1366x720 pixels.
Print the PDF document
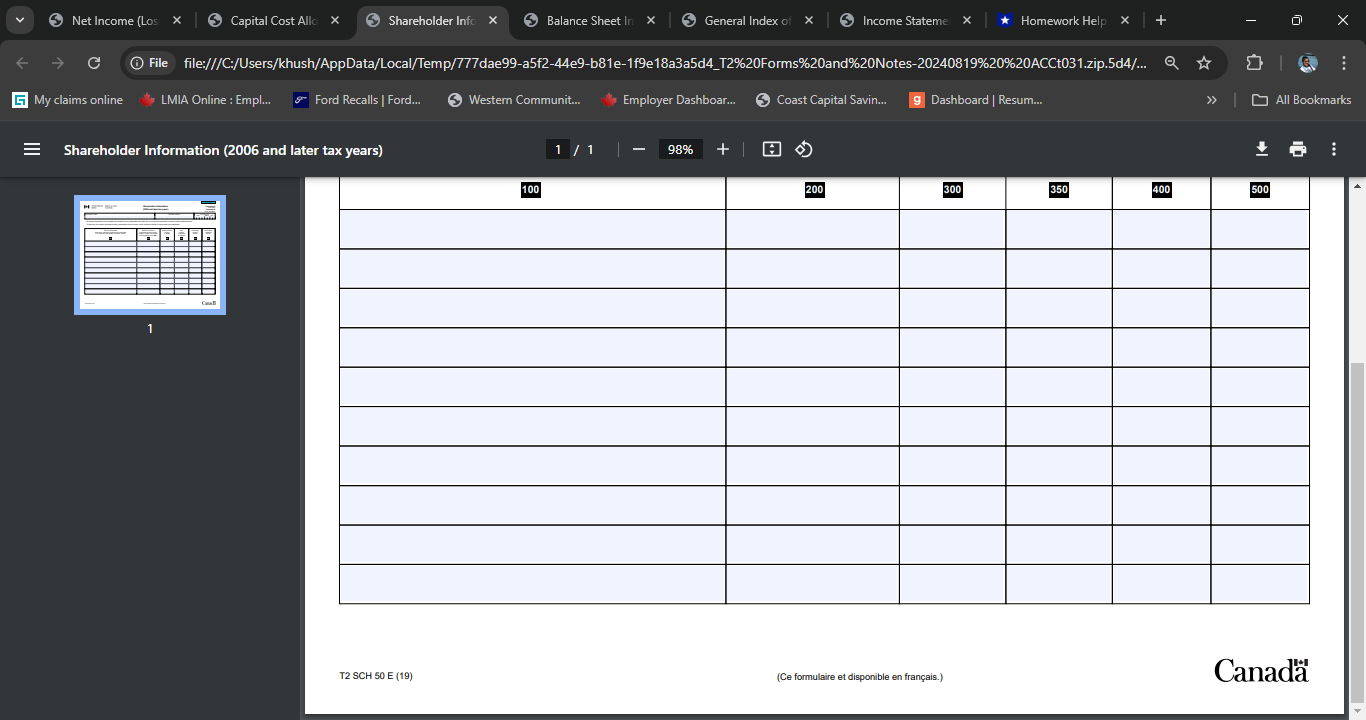click(x=1298, y=149)
